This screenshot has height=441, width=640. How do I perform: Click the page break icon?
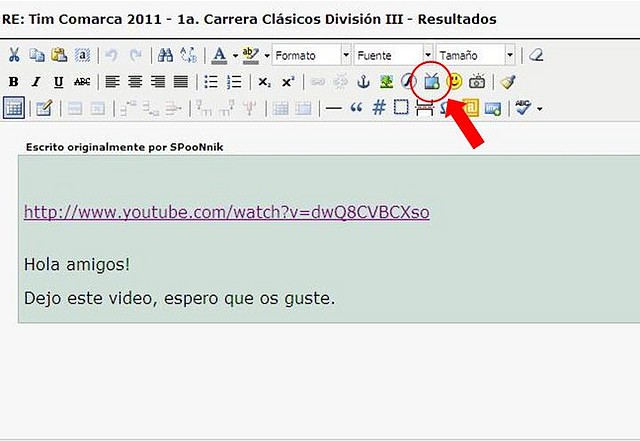point(424,108)
